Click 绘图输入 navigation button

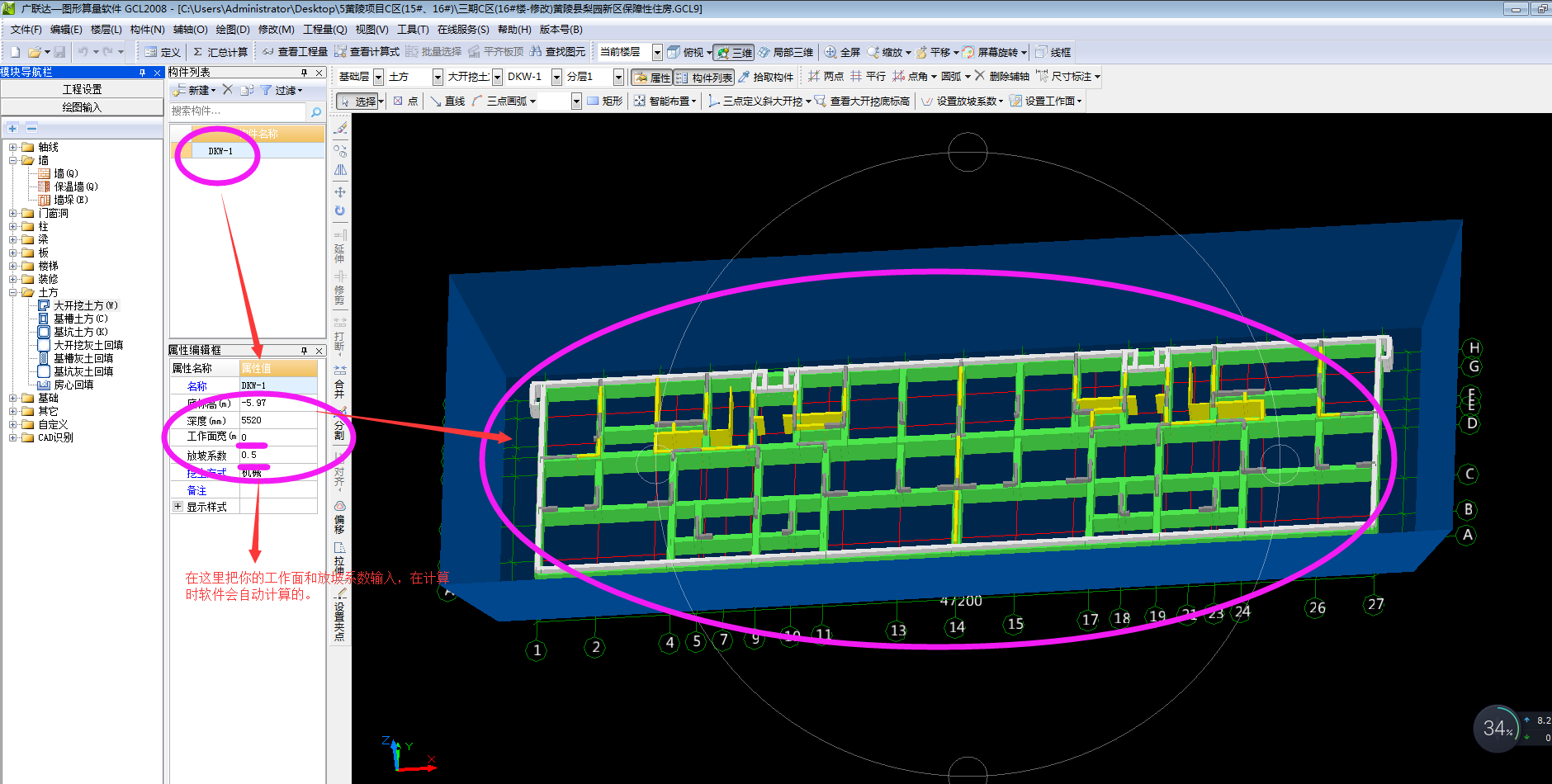[x=83, y=107]
